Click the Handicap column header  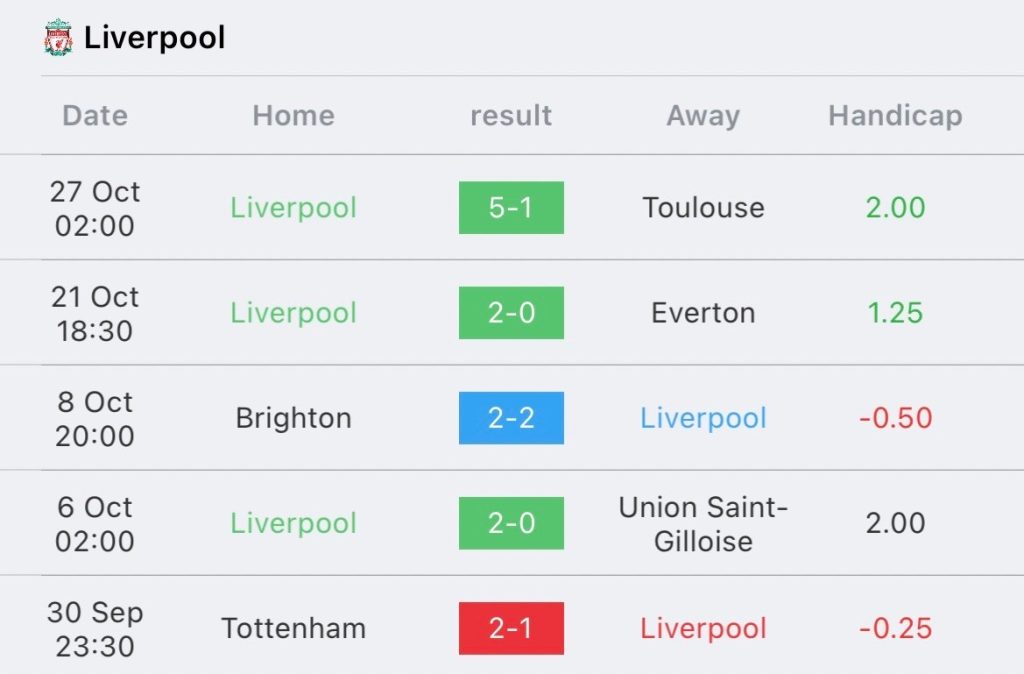click(x=895, y=116)
